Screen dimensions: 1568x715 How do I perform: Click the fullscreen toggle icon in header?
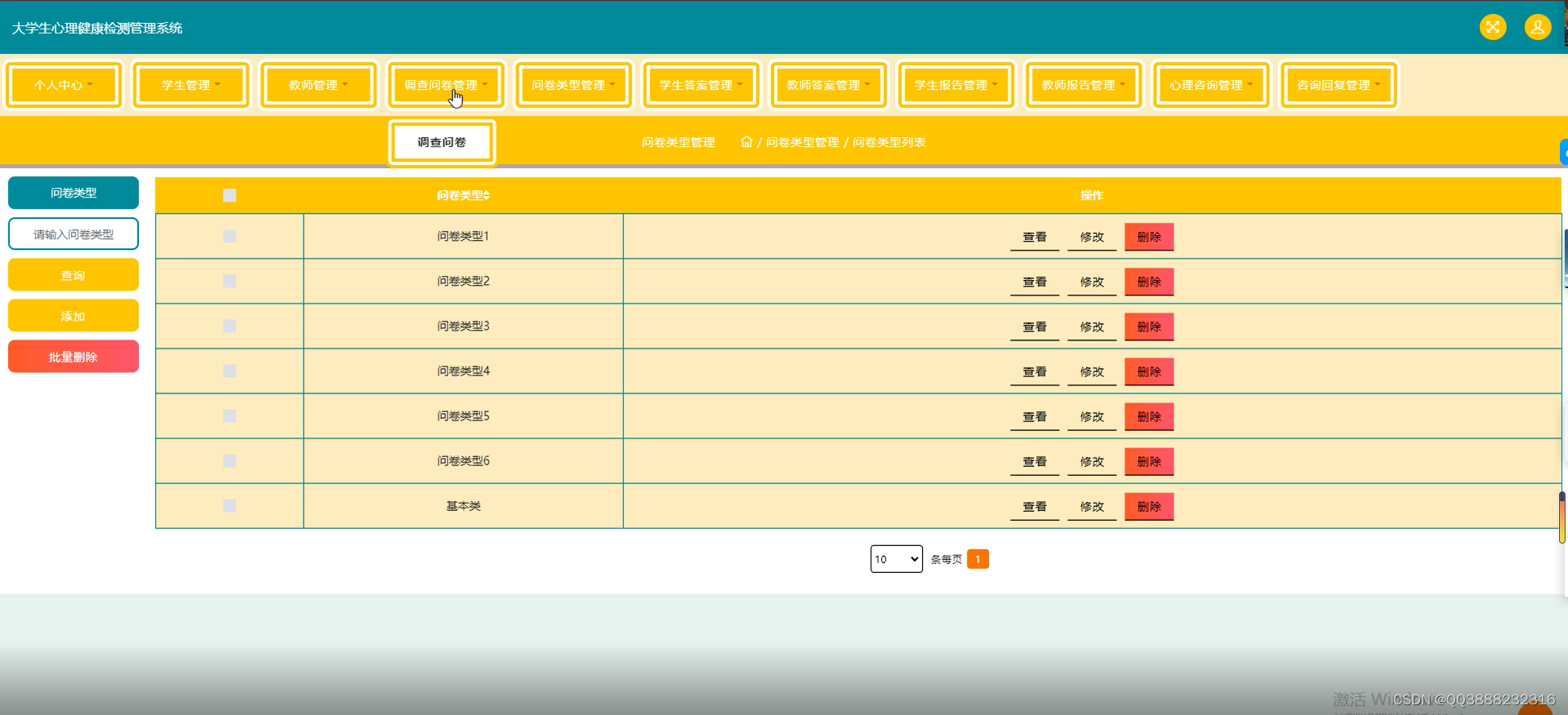[x=1493, y=27]
